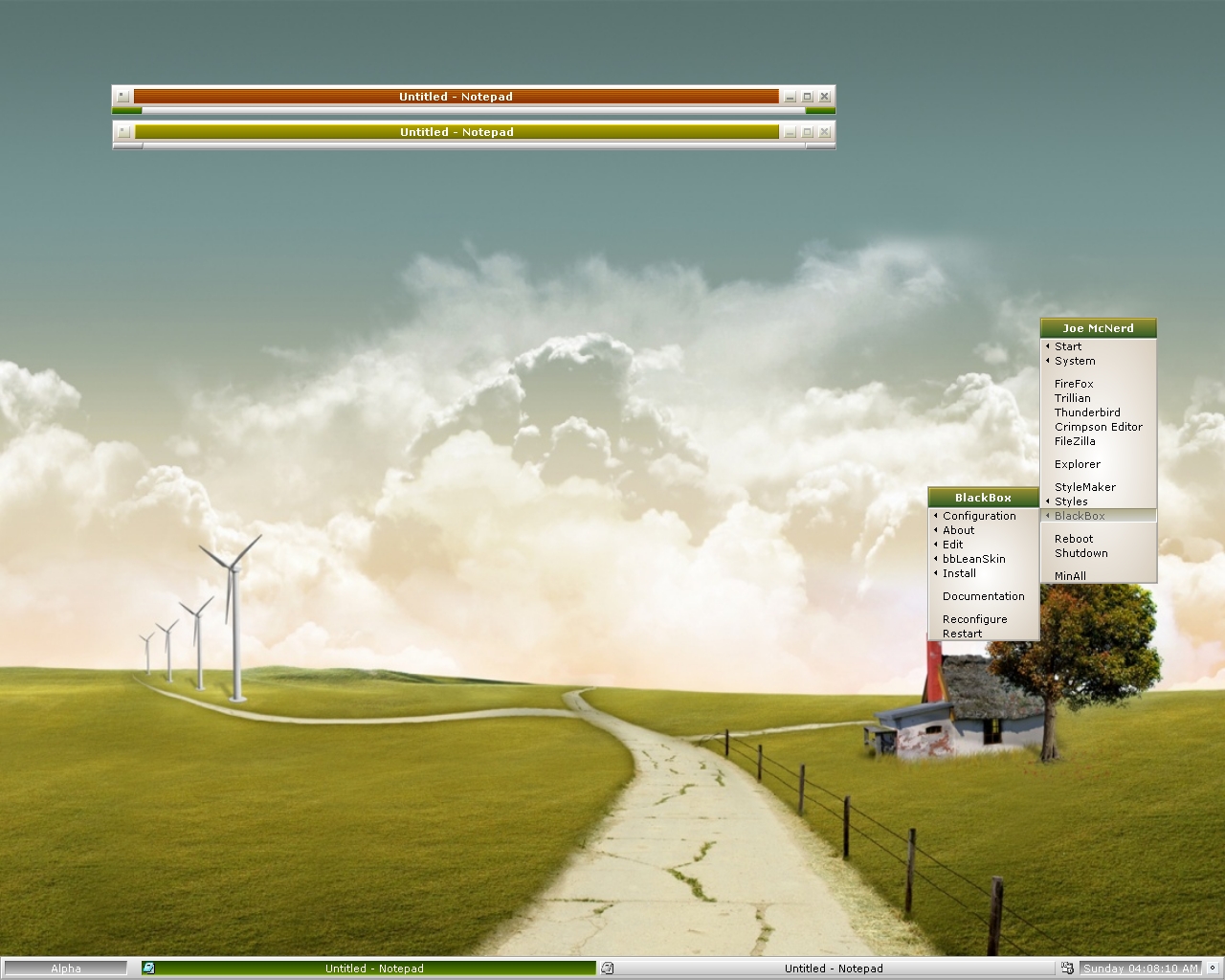Expand the System submenu

[1099, 361]
